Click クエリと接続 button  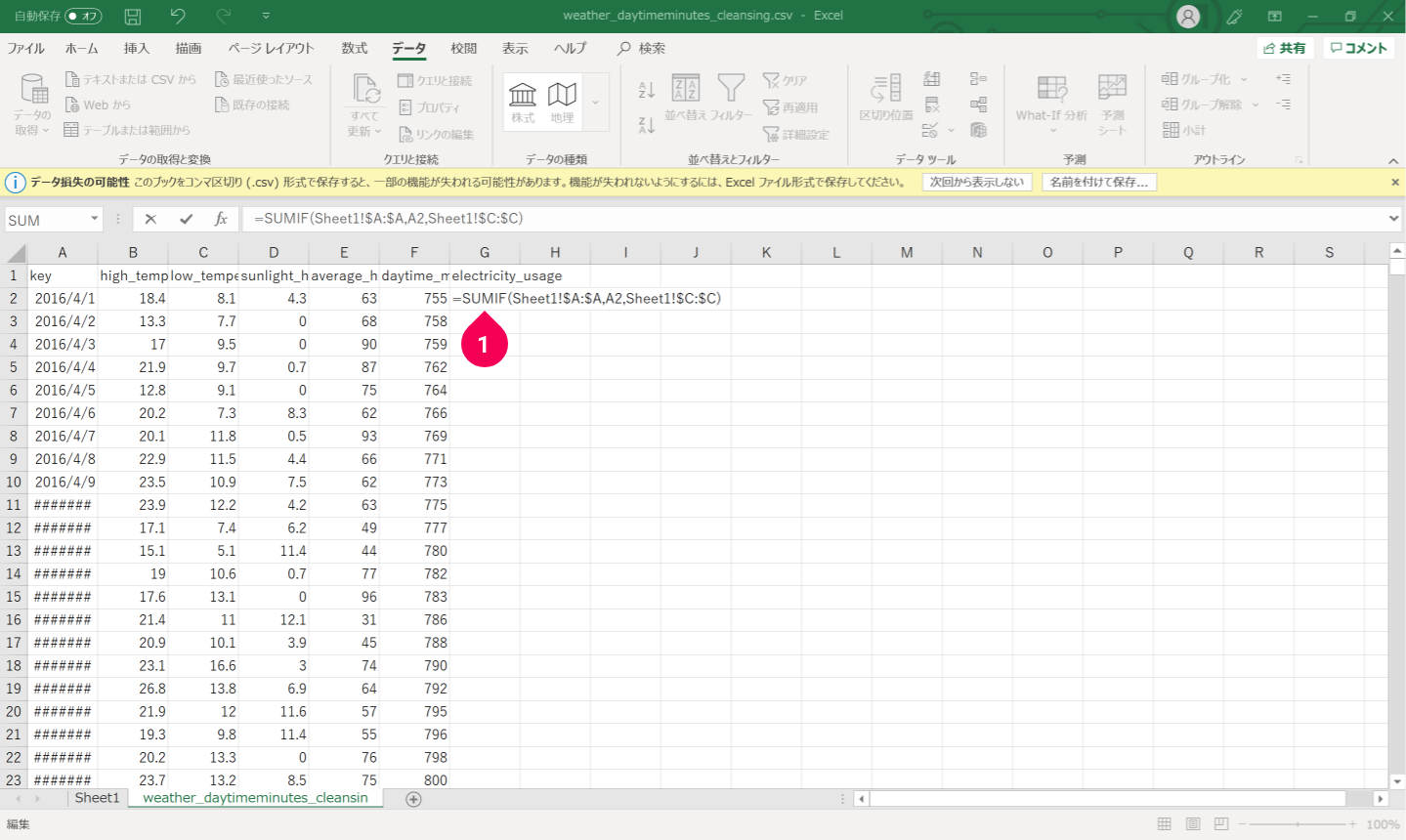click(435, 80)
